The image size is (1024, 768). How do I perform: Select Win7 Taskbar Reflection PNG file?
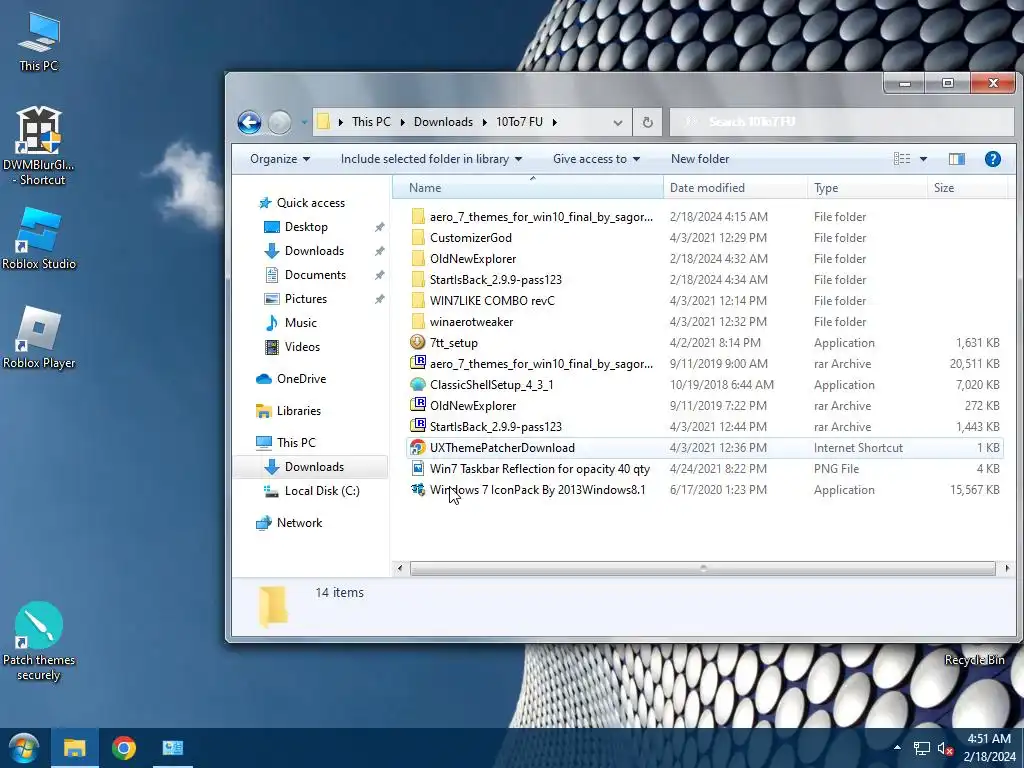click(x=704, y=469)
